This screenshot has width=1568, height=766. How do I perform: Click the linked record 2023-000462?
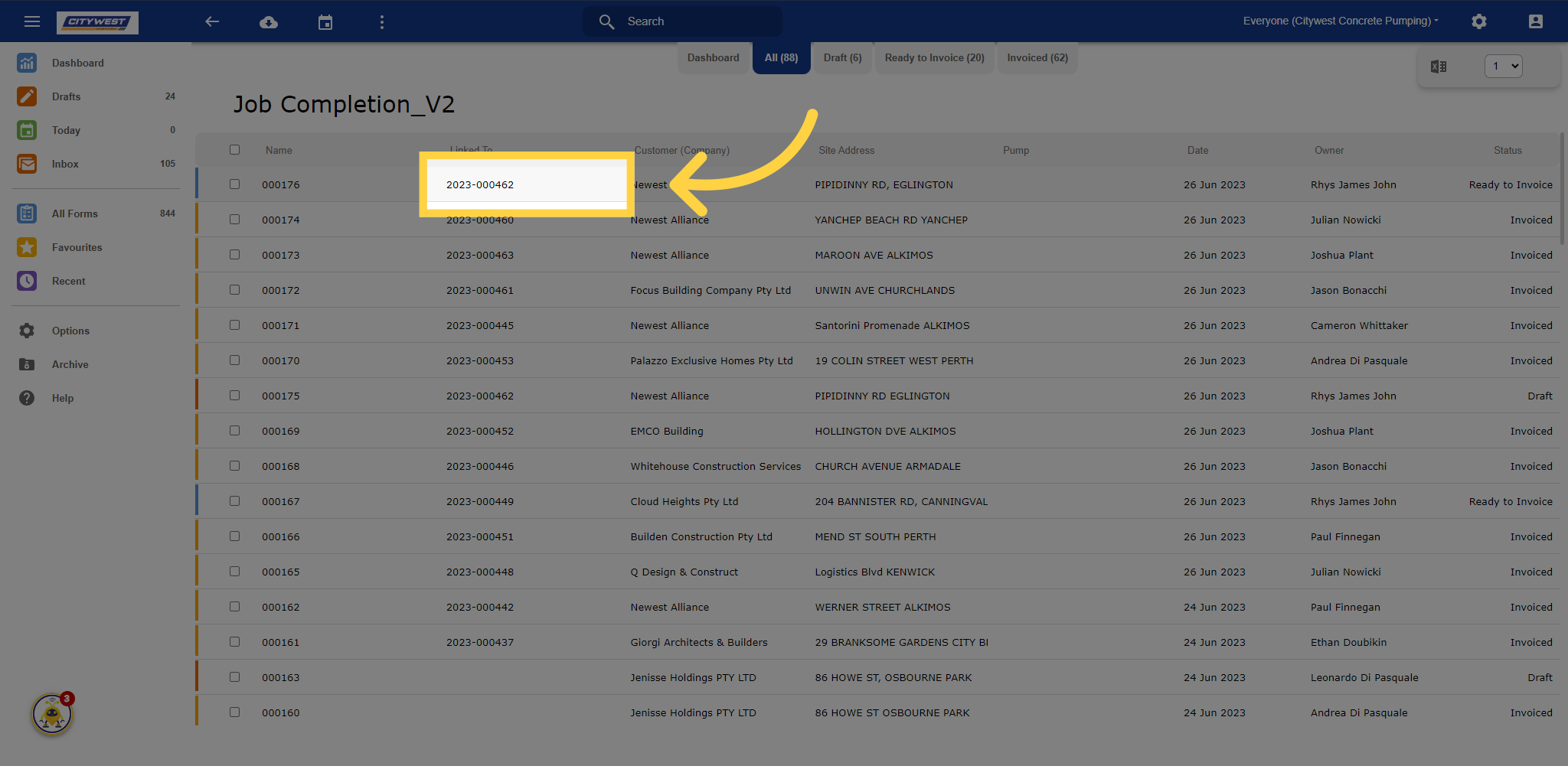(x=480, y=184)
